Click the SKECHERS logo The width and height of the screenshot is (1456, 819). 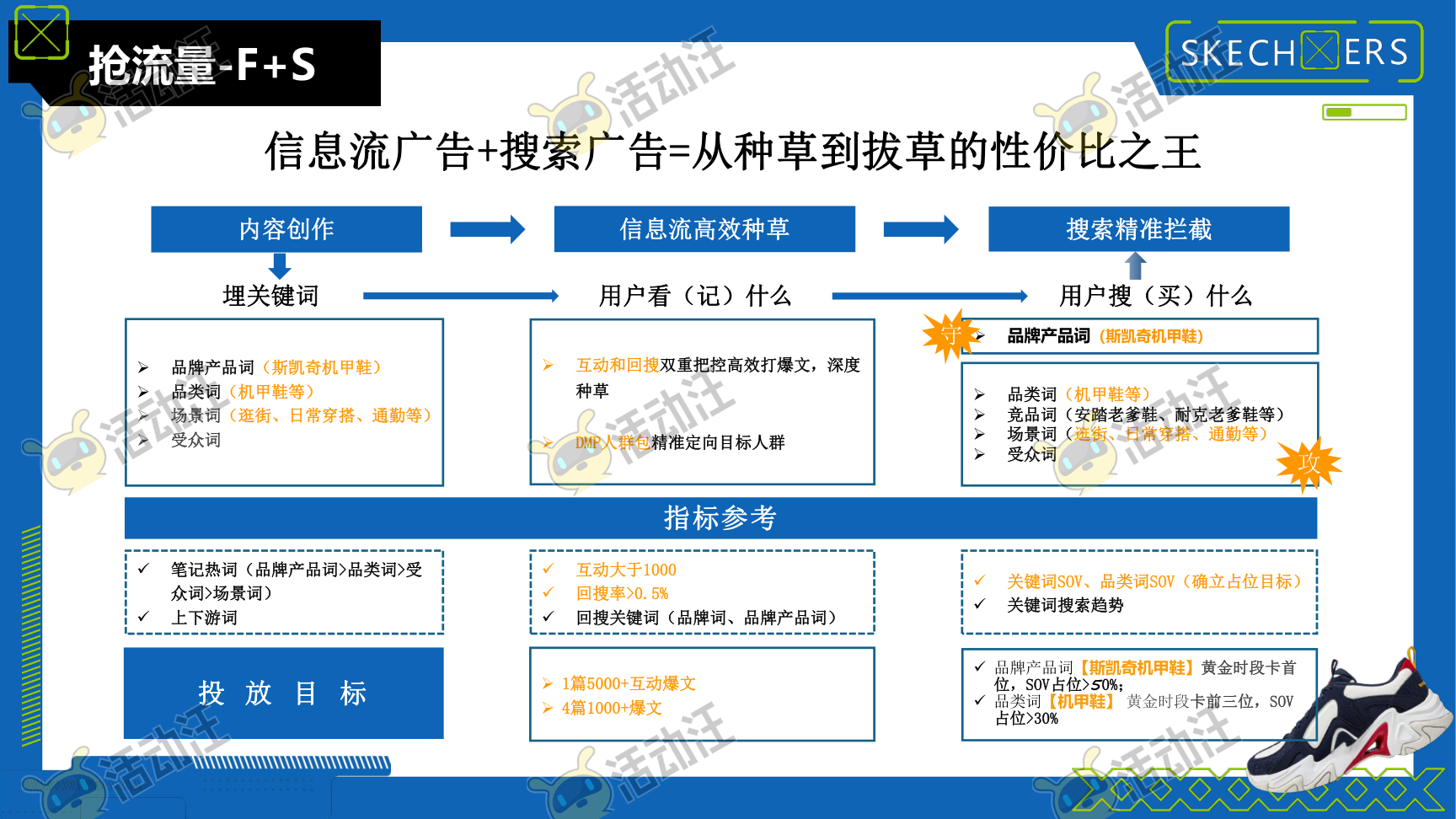tap(1294, 52)
